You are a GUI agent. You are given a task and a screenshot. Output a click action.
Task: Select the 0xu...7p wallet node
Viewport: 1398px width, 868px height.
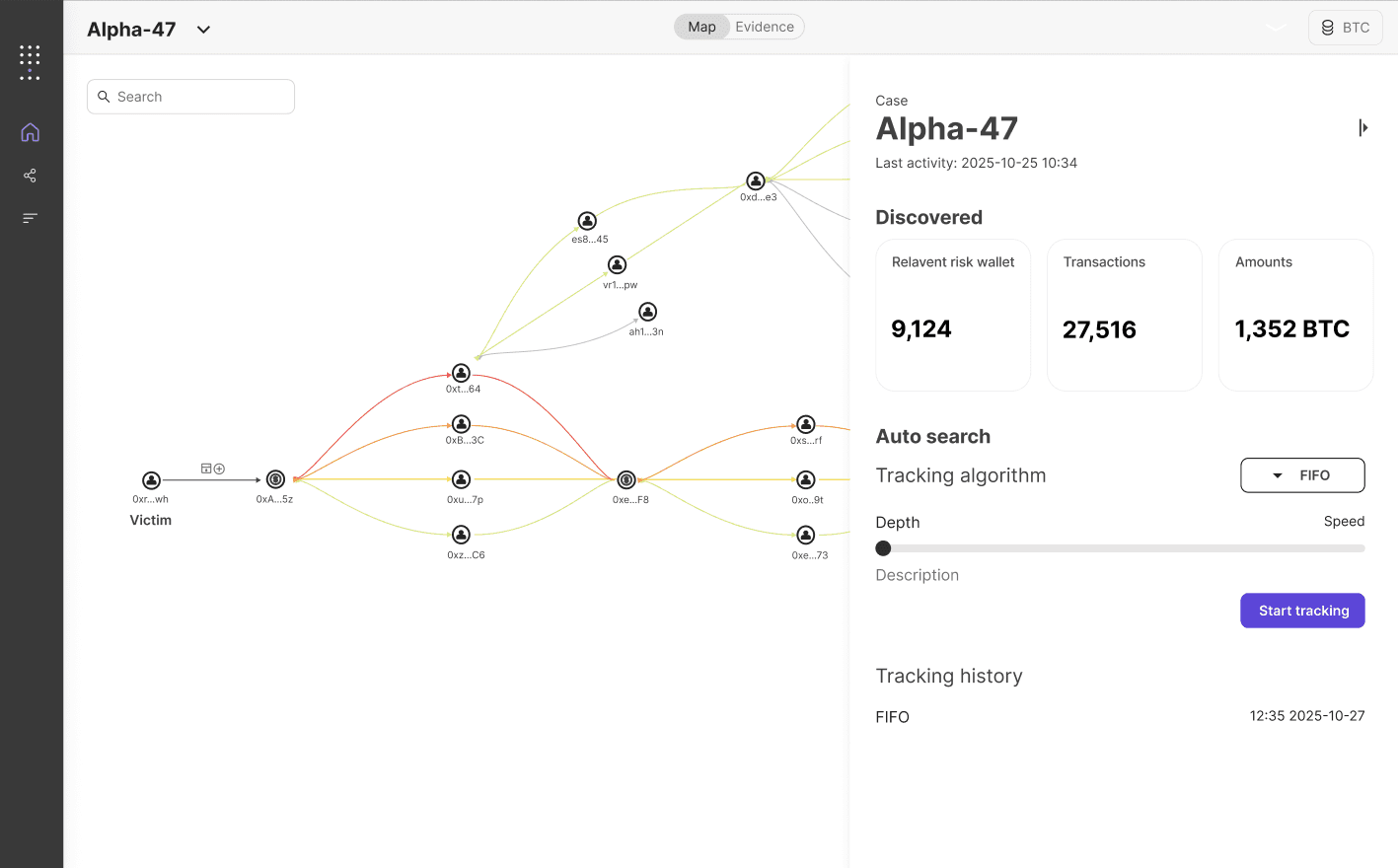pos(461,479)
